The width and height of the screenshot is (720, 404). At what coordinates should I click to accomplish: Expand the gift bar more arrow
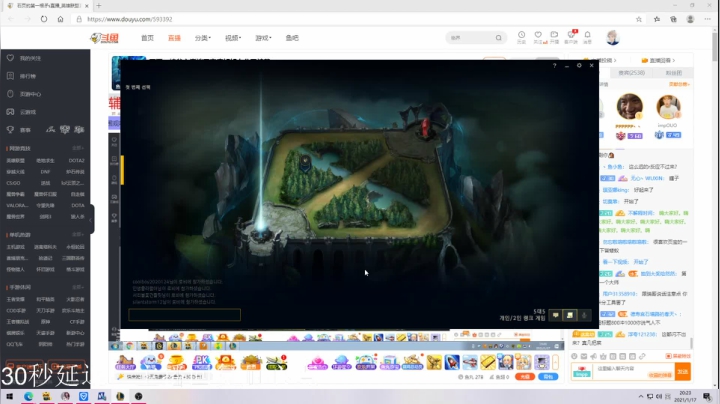point(555,362)
